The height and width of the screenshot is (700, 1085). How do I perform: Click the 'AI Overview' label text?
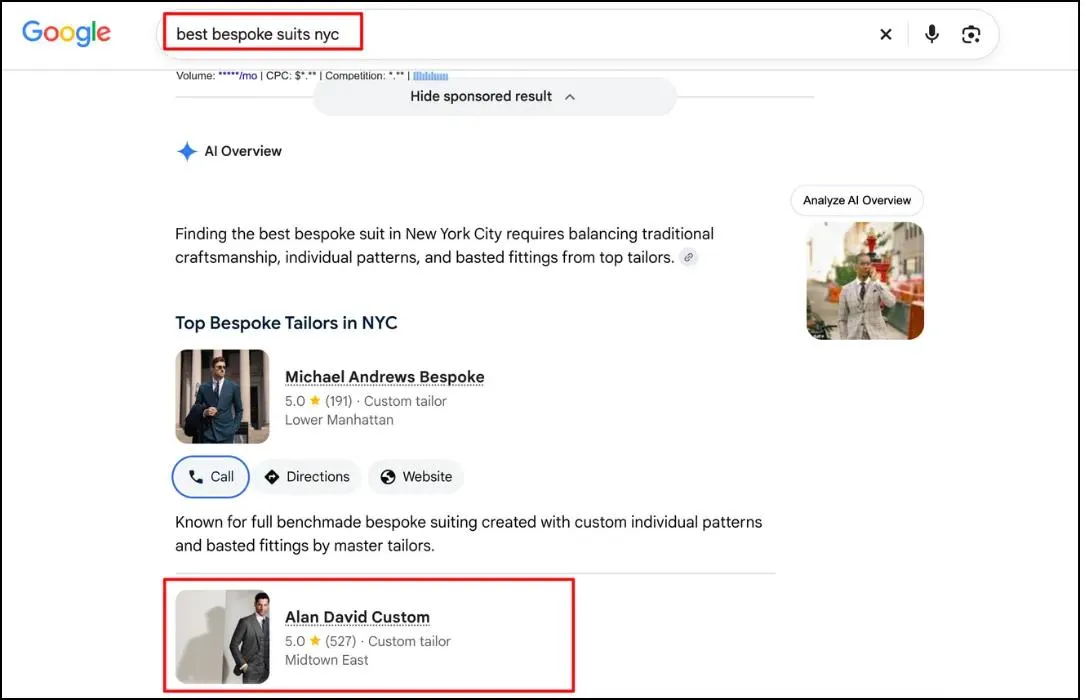[243, 151]
